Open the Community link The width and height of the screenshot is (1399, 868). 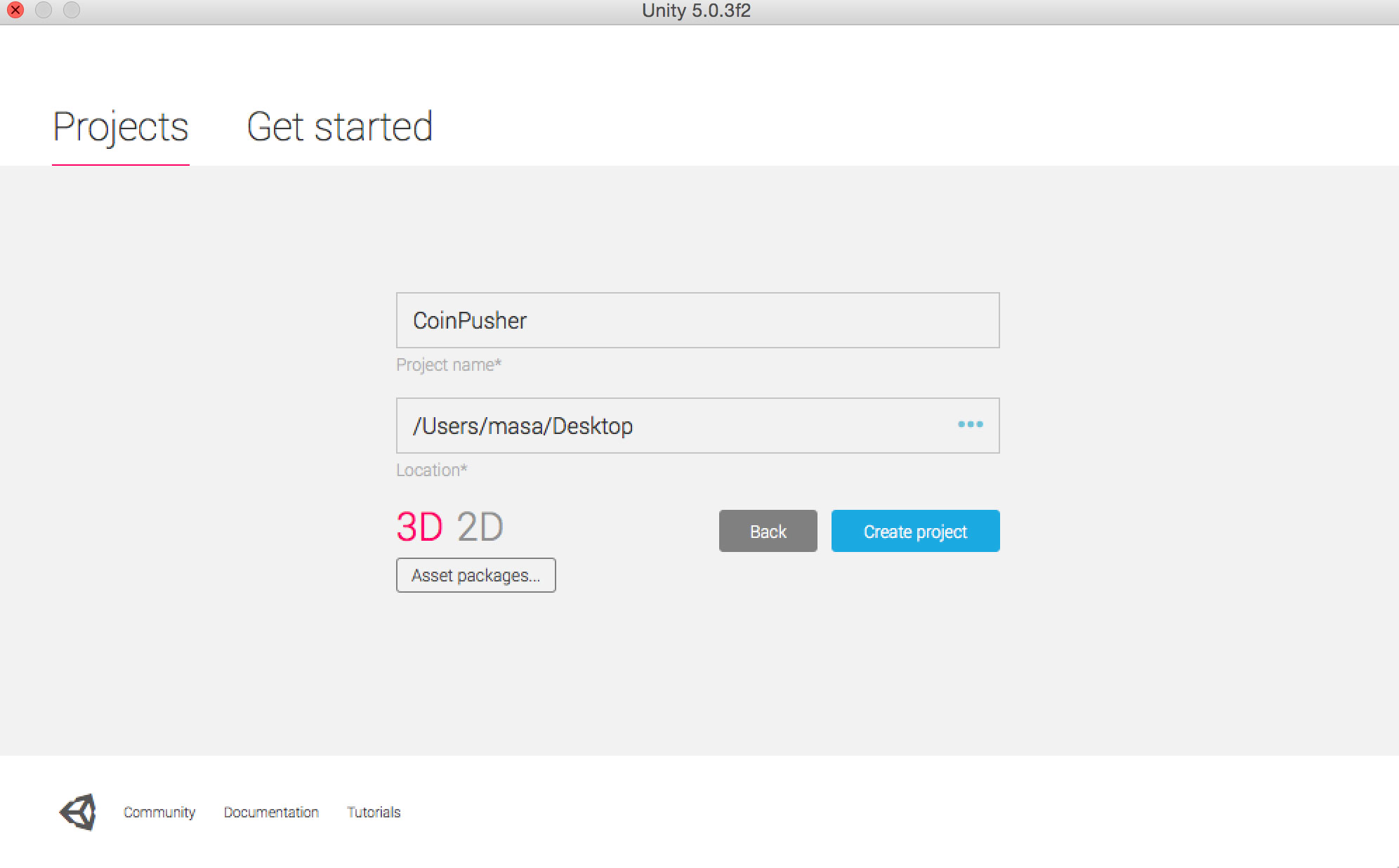(x=159, y=813)
